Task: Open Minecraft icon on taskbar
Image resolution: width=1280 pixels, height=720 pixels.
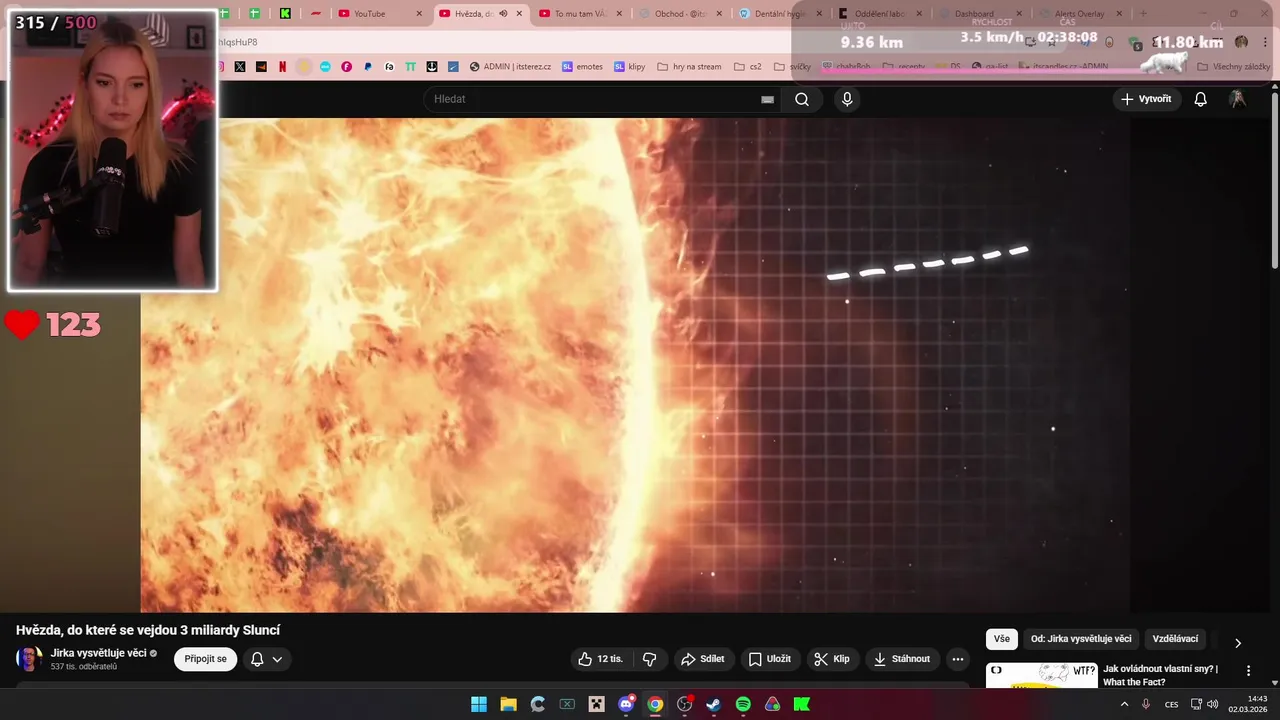Action: (x=596, y=704)
